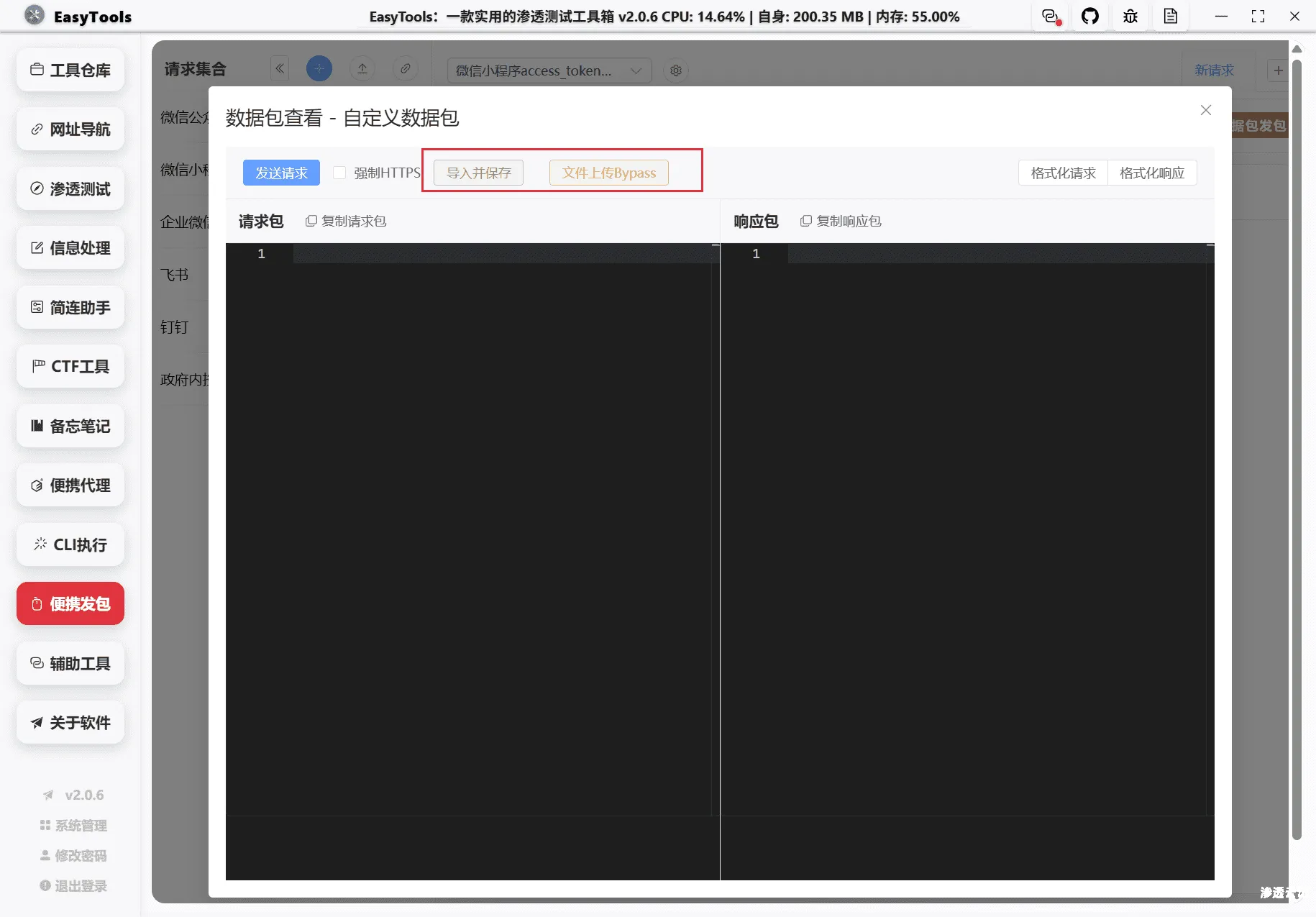Toggle 文件上传Bypass option
The image size is (1316, 917).
608,173
